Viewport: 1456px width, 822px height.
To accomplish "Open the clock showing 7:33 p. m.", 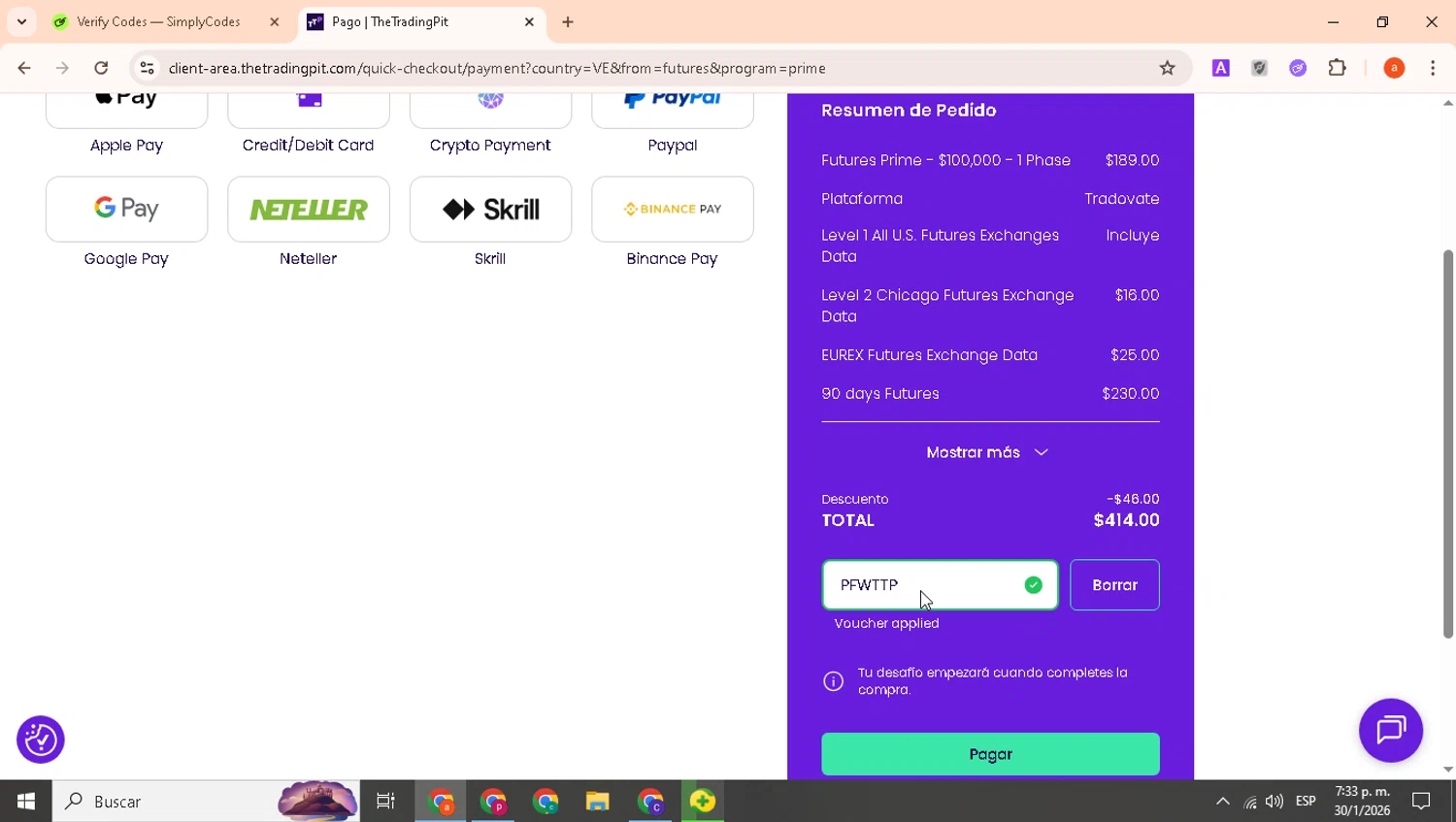I will coord(1362,802).
